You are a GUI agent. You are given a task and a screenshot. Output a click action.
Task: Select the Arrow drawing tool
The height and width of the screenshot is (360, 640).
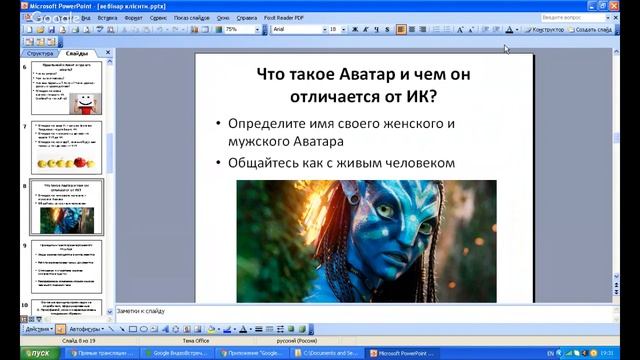click(x=122, y=329)
